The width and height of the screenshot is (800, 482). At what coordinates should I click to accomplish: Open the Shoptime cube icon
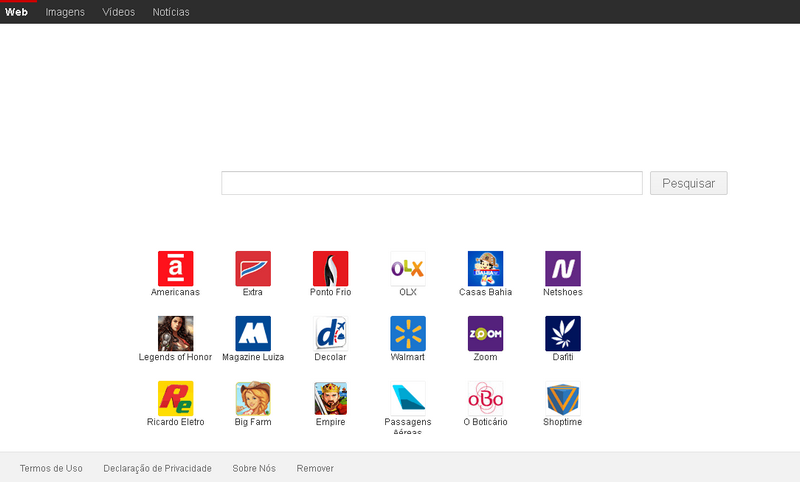(563, 398)
